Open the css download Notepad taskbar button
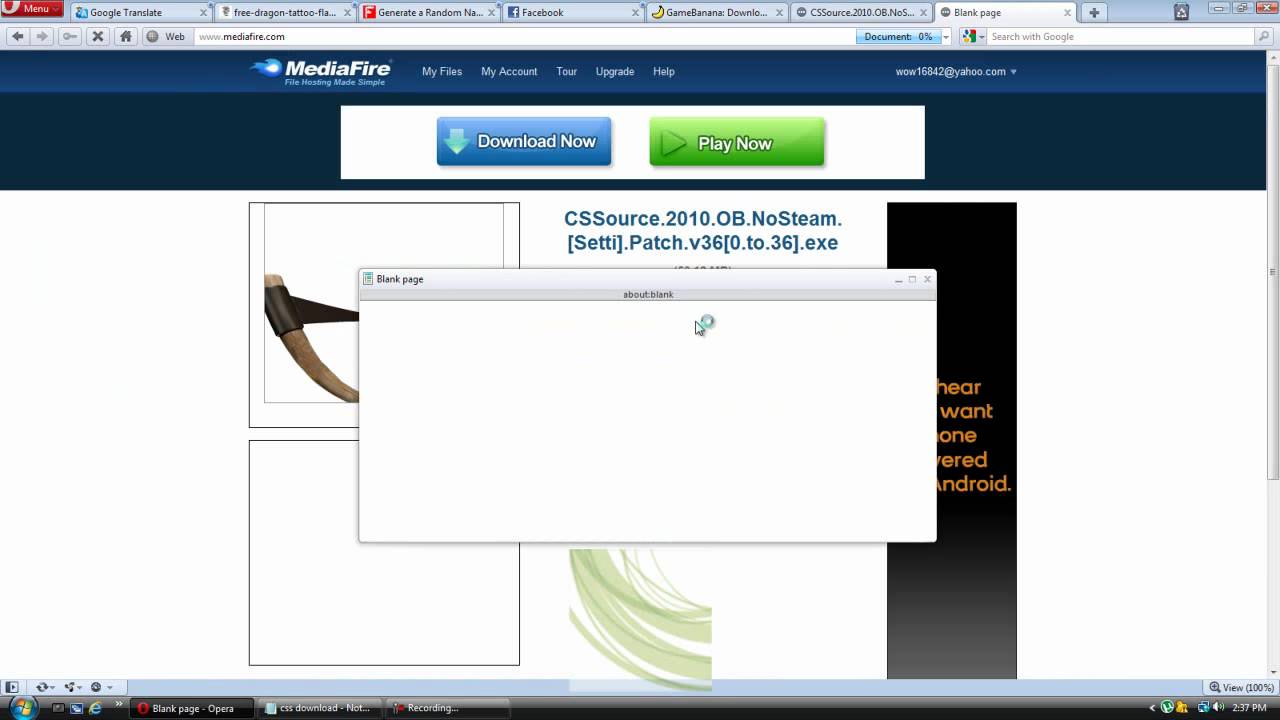 tap(320, 708)
